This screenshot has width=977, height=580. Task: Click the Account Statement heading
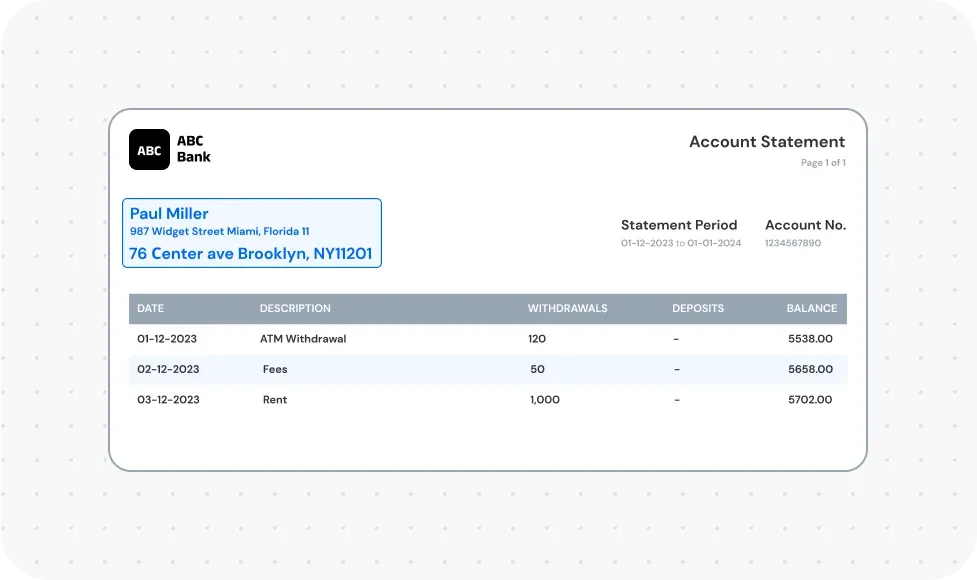pyautogui.click(x=766, y=142)
